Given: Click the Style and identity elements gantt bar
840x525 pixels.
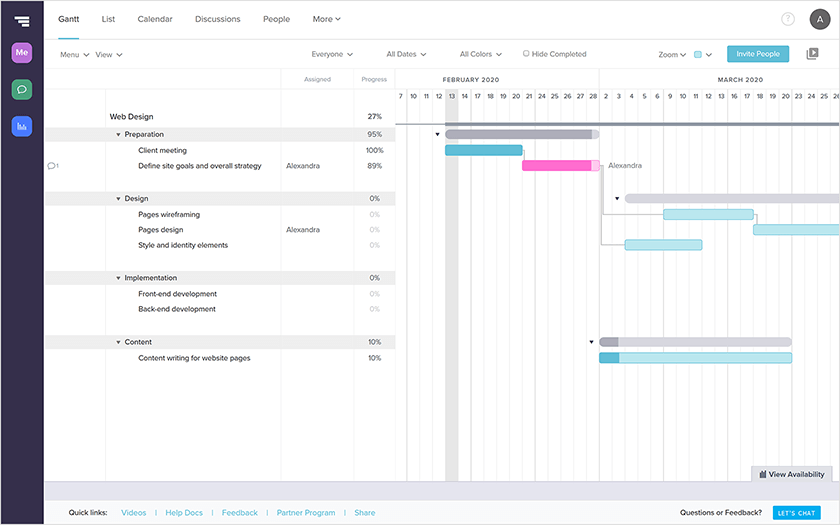Looking at the screenshot, I should pos(663,245).
